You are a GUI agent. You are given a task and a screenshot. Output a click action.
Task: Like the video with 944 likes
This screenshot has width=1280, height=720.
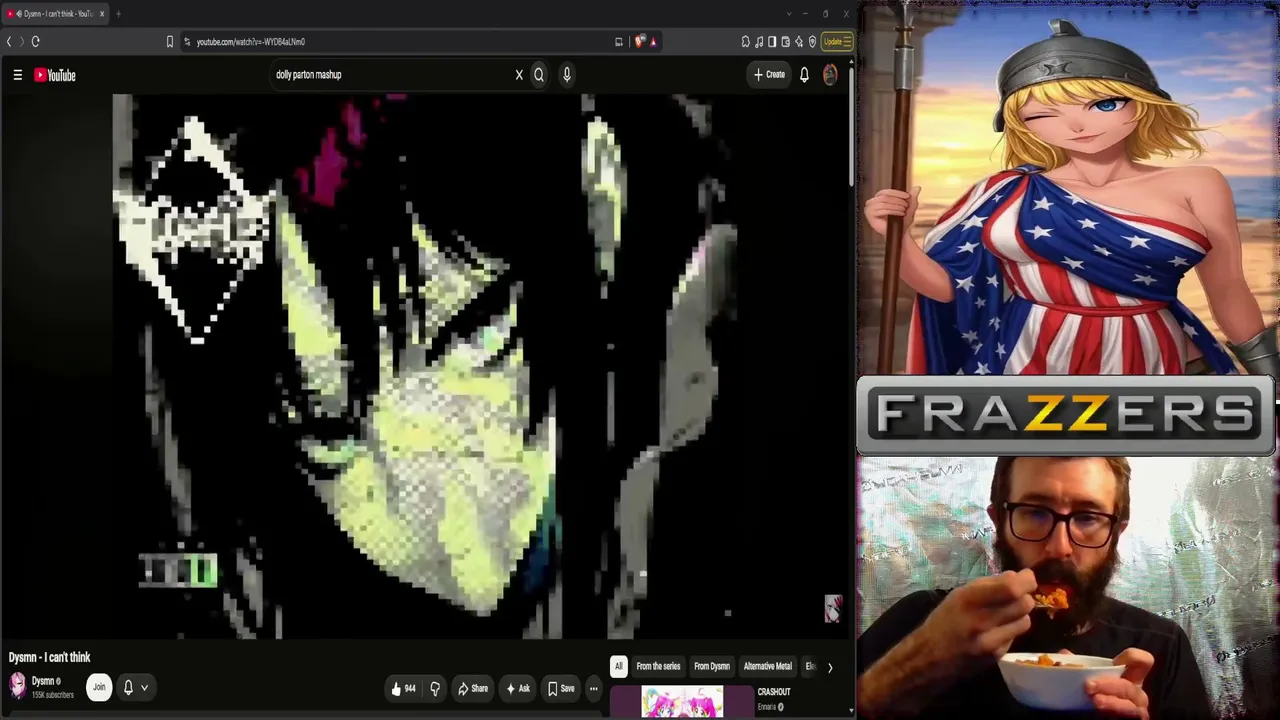pos(403,688)
